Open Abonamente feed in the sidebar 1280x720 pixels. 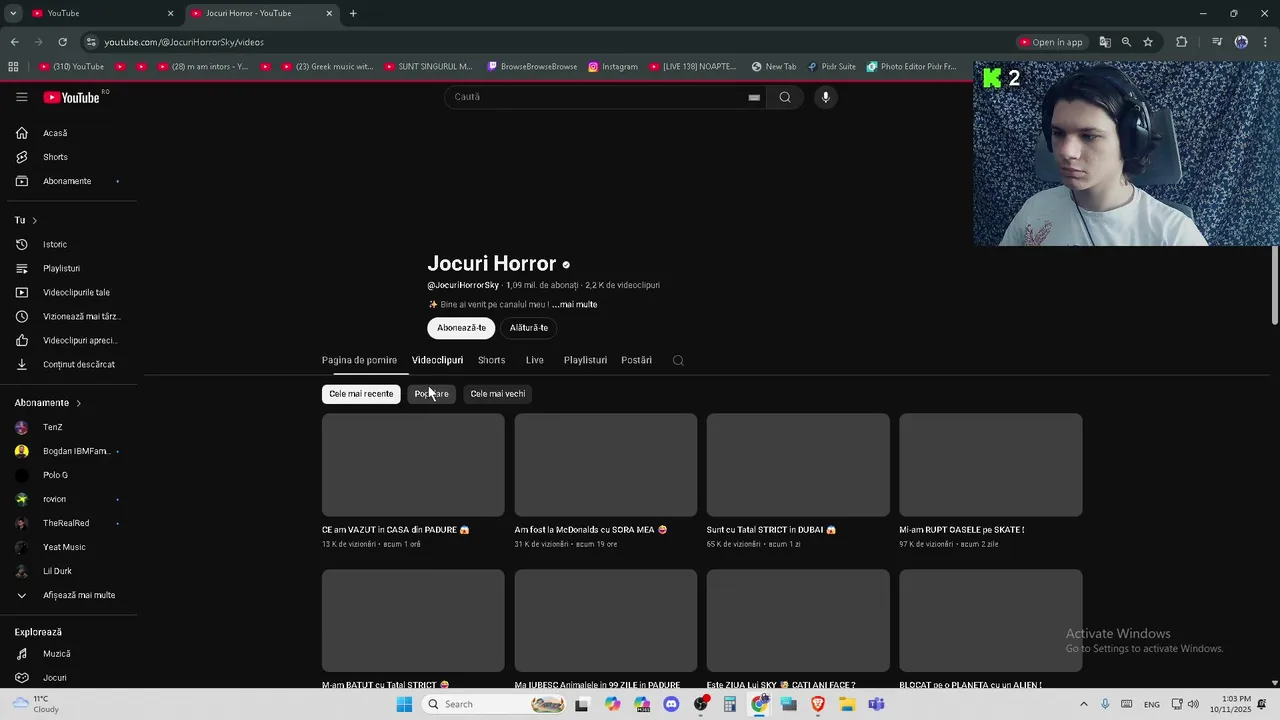(x=69, y=181)
